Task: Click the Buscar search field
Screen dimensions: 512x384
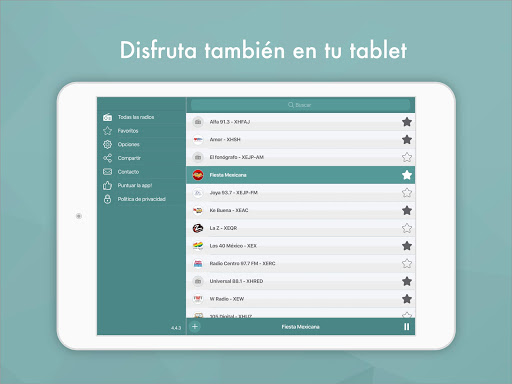Action: point(300,105)
